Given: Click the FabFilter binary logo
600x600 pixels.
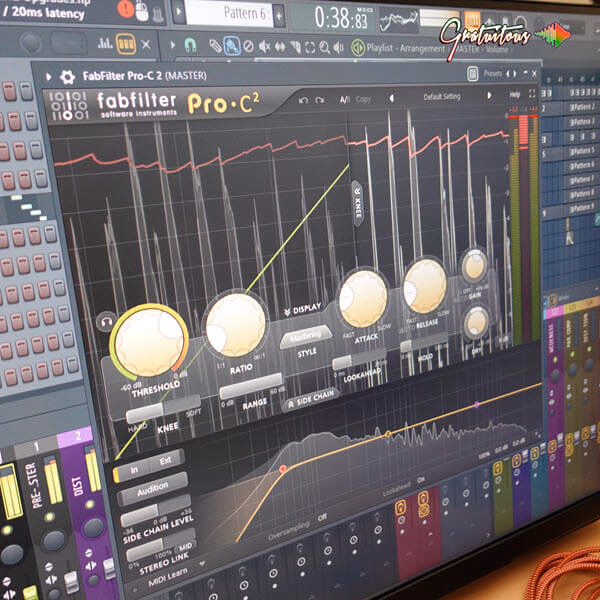Looking at the screenshot, I should (x=69, y=105).
